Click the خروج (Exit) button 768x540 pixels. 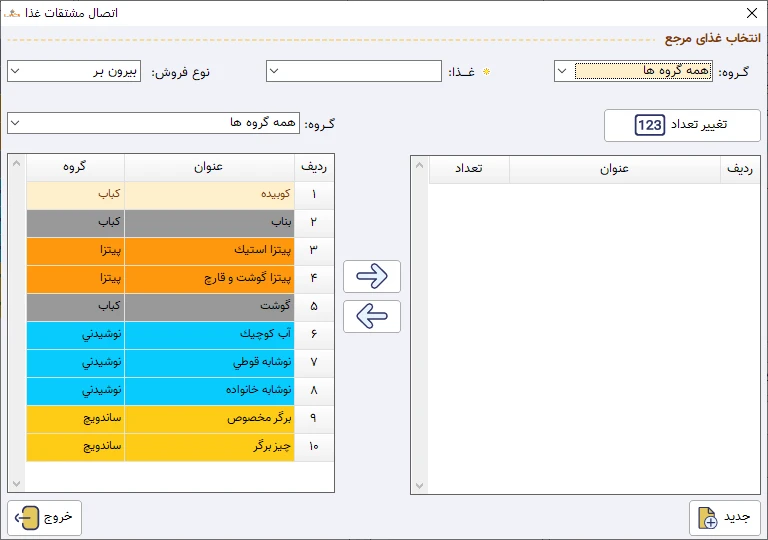pos(45,517)
